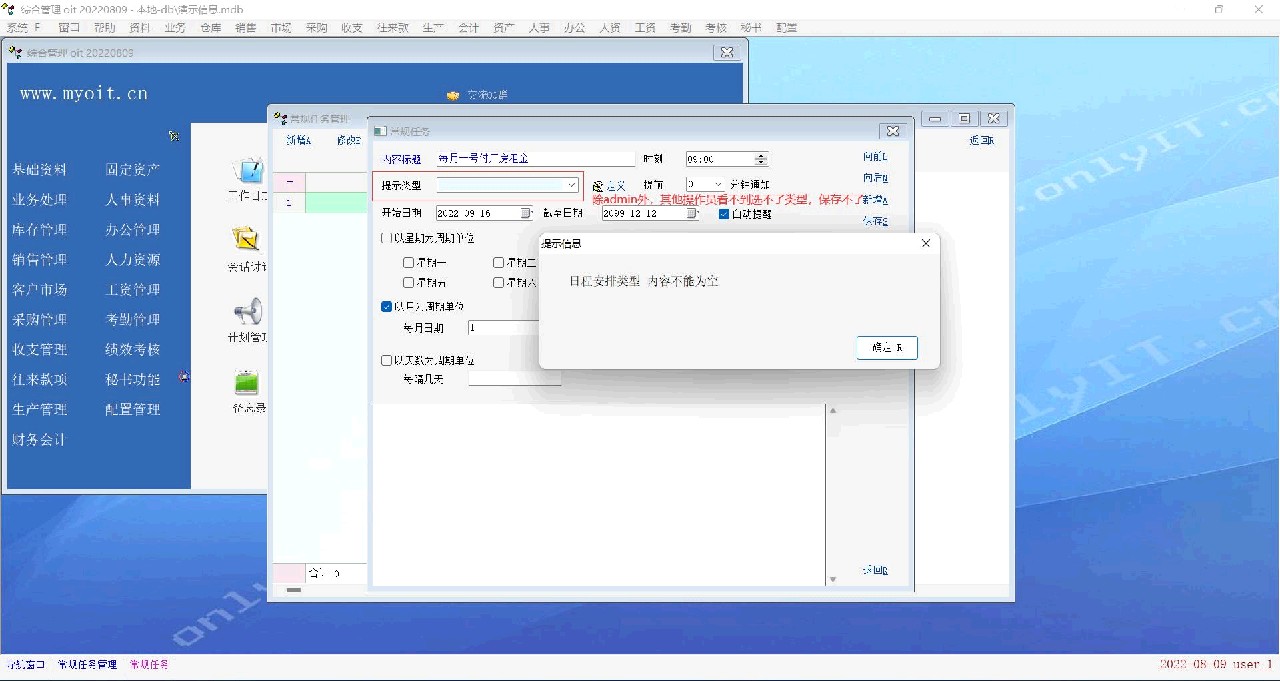Click the down arrow of the notes scrollbar
This screenshot has width=1280, height=681.
[x=833, y=579]
